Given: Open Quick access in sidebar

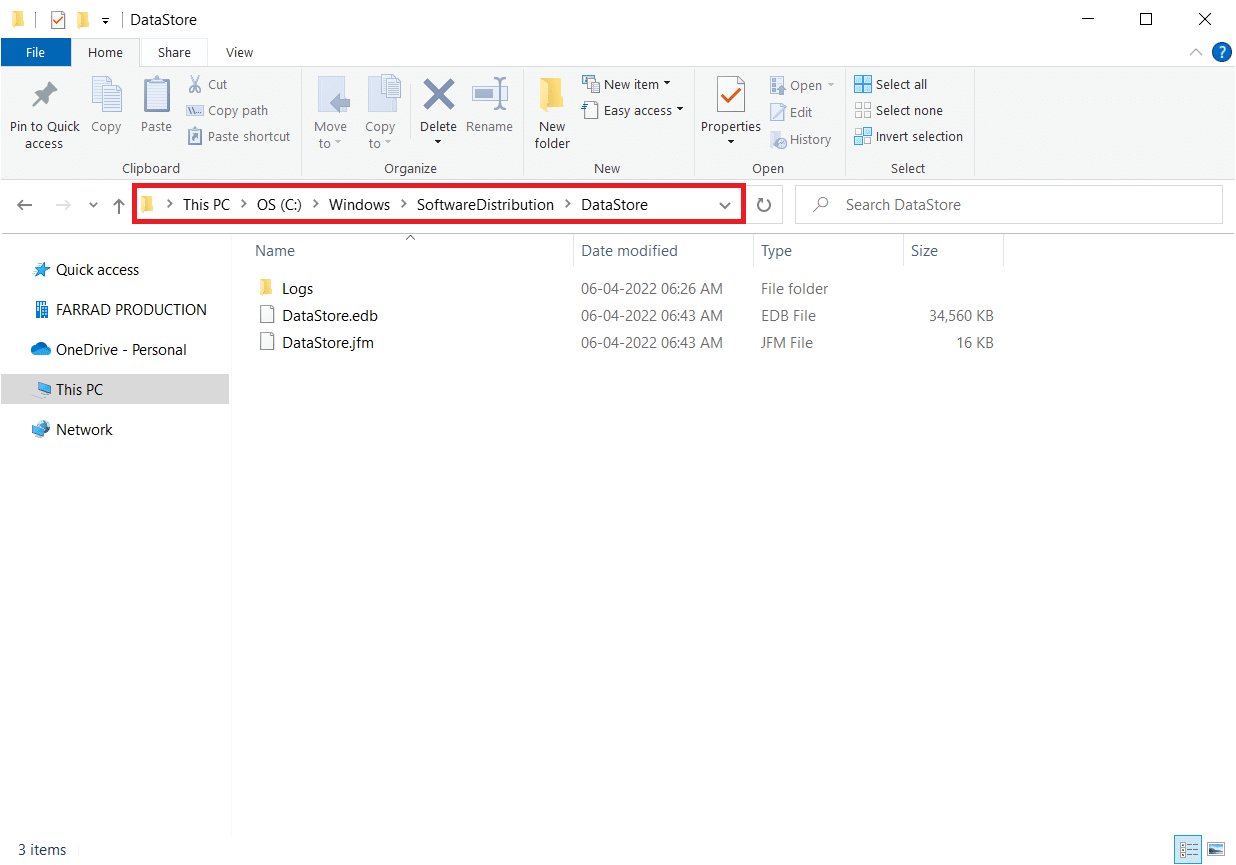Looking at the screenshot, I should [x=97, y=270].
